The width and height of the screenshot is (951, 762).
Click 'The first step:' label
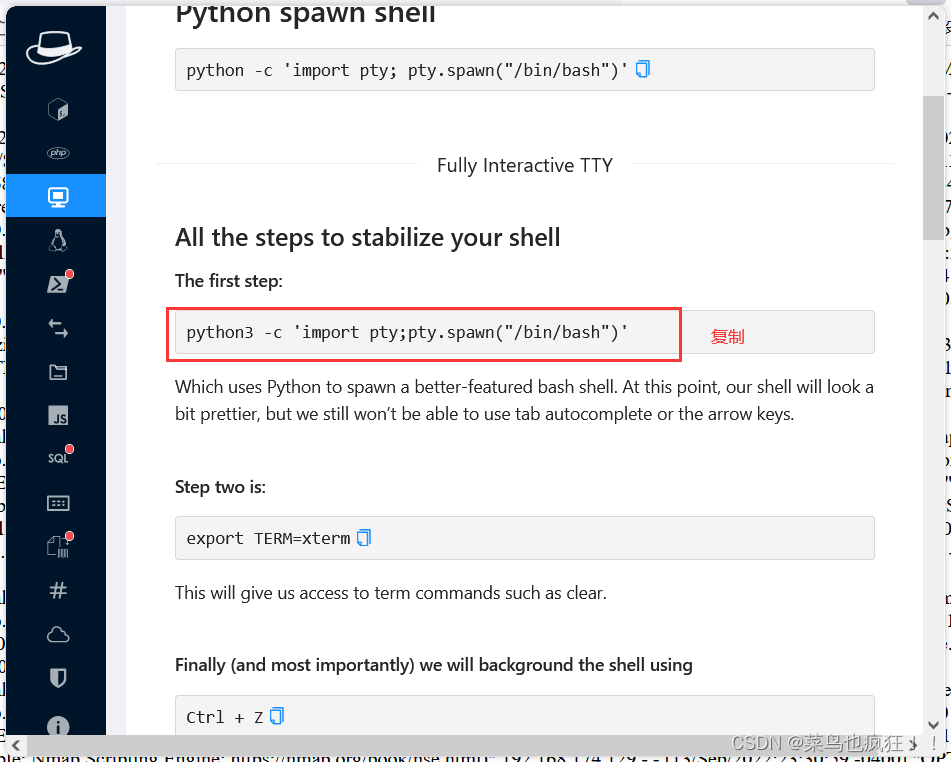pos(229,281)
